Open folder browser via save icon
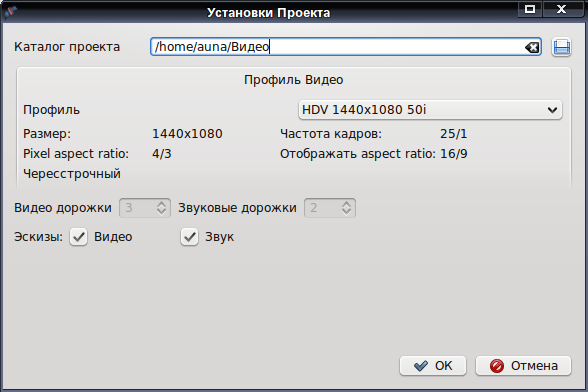Image resolution: width=588 pixels, height=392 pixels. 561,47
